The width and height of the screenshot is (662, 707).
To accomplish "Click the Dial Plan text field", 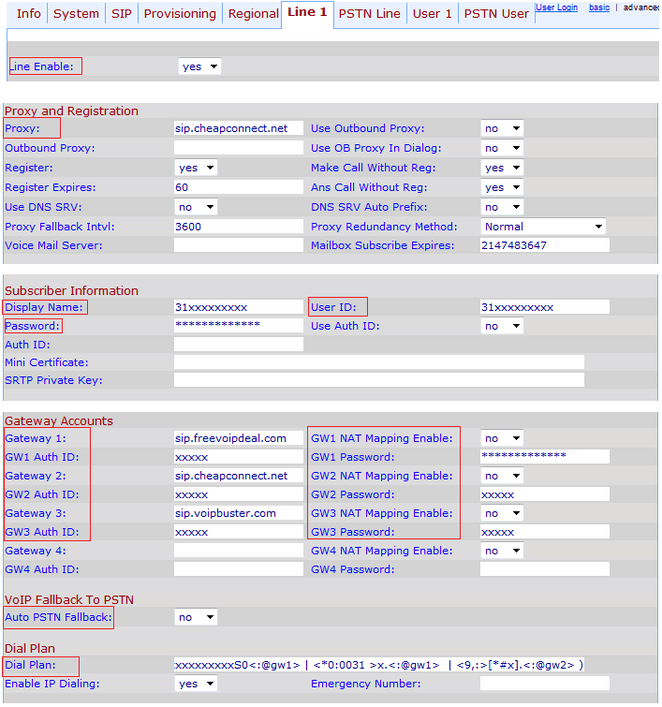I will point(379,665).
